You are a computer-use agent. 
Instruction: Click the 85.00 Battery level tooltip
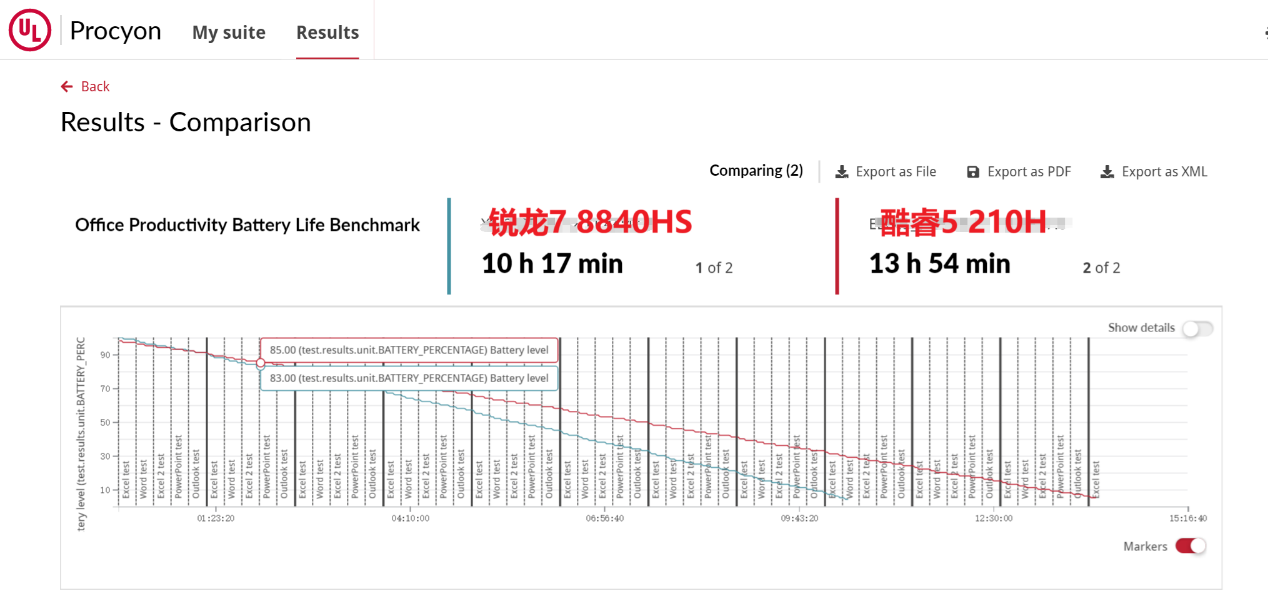coord(409,350)
